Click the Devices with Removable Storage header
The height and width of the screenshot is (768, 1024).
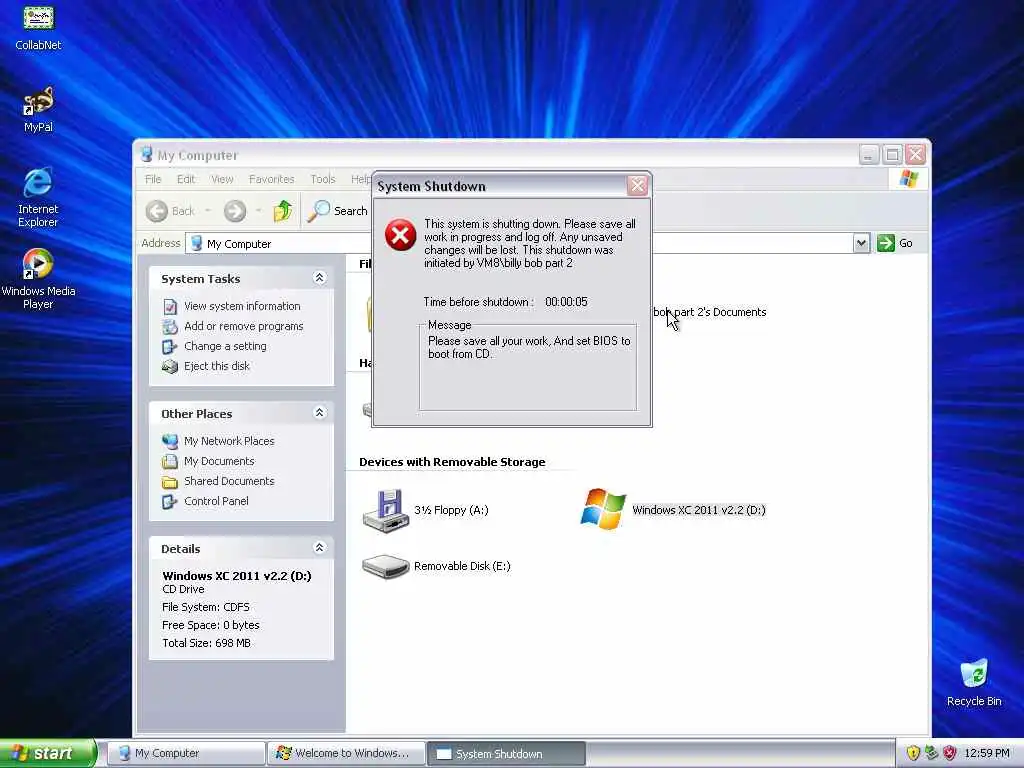tap(452, 462)
